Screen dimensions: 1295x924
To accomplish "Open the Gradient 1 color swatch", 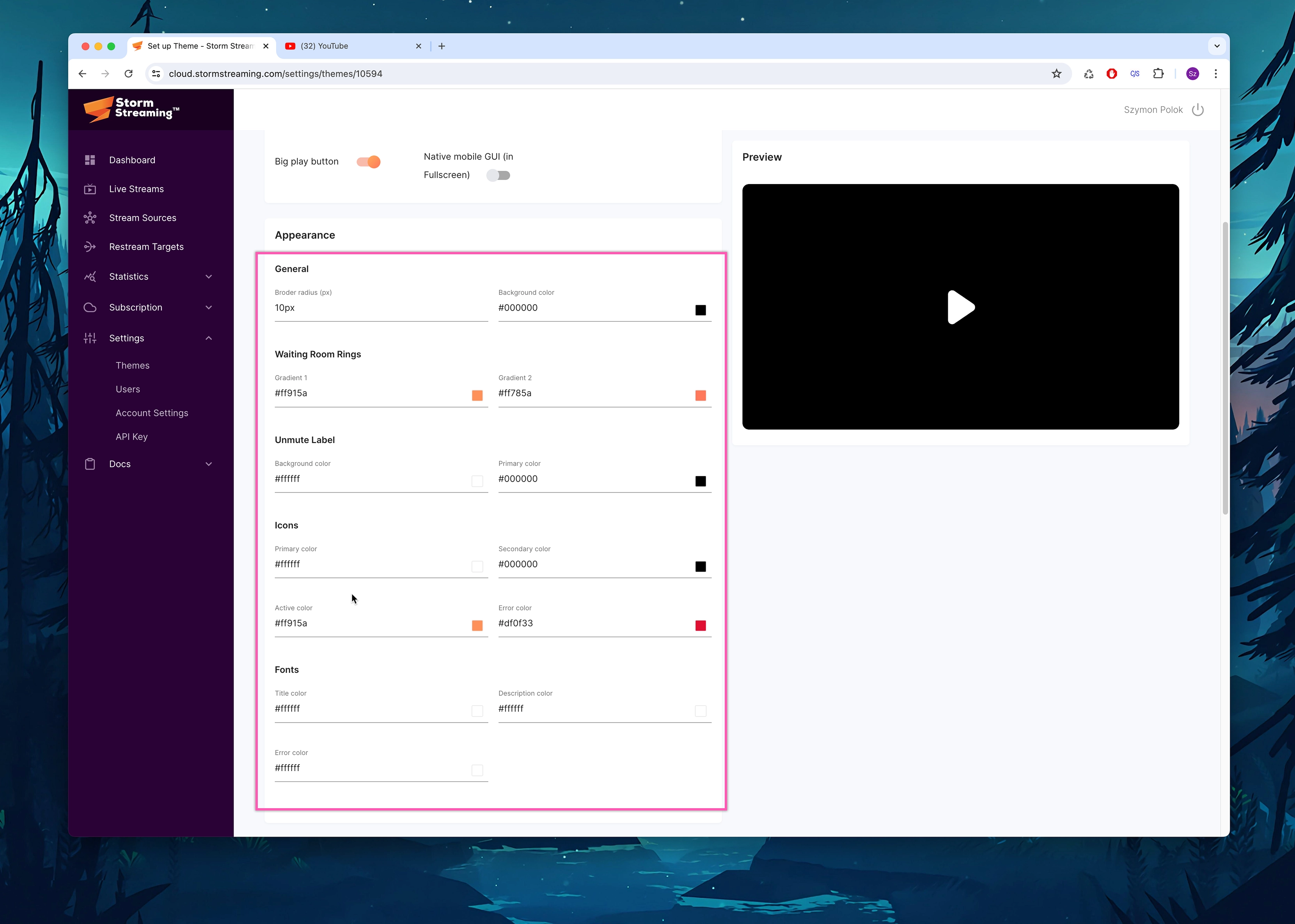I will click(x=477, y=395).
